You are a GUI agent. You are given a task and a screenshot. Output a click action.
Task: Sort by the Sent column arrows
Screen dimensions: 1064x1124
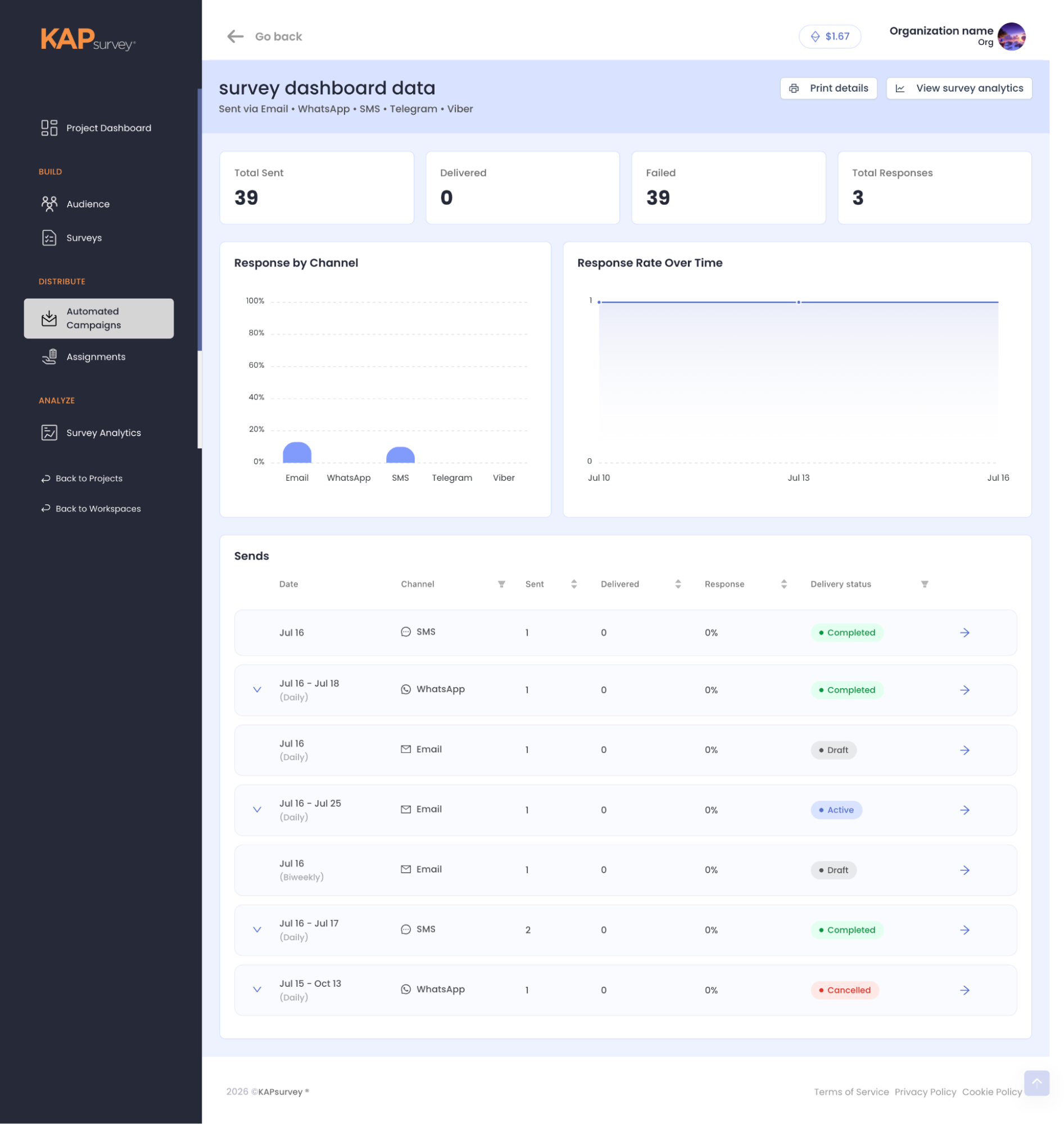(574, 584)
